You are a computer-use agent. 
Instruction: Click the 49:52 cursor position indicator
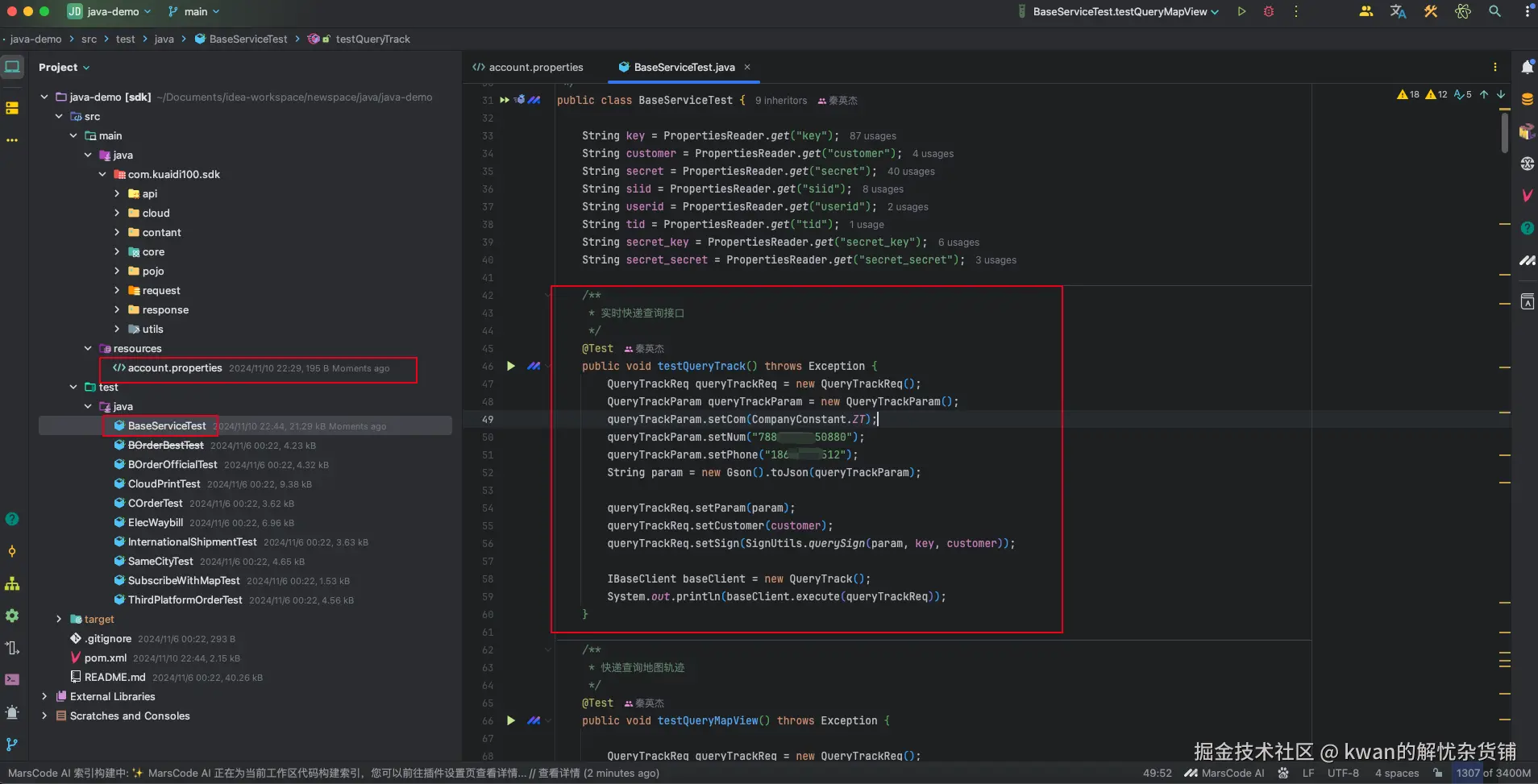coord(1158,773)
